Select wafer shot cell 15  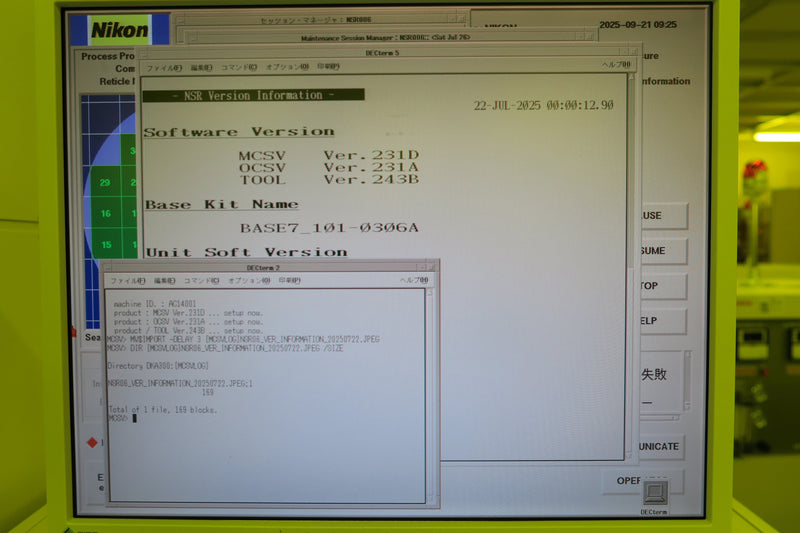106,244
